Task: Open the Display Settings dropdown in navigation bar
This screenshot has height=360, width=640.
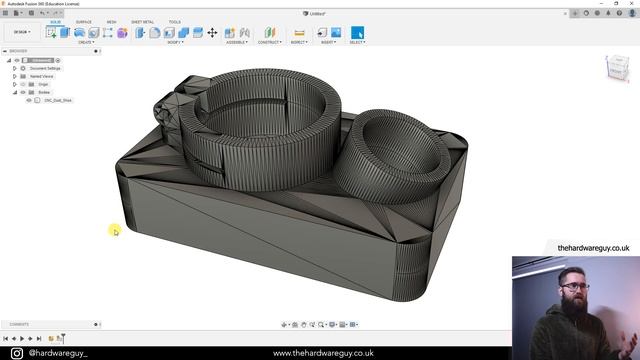Action: click(x=333, y=324)
